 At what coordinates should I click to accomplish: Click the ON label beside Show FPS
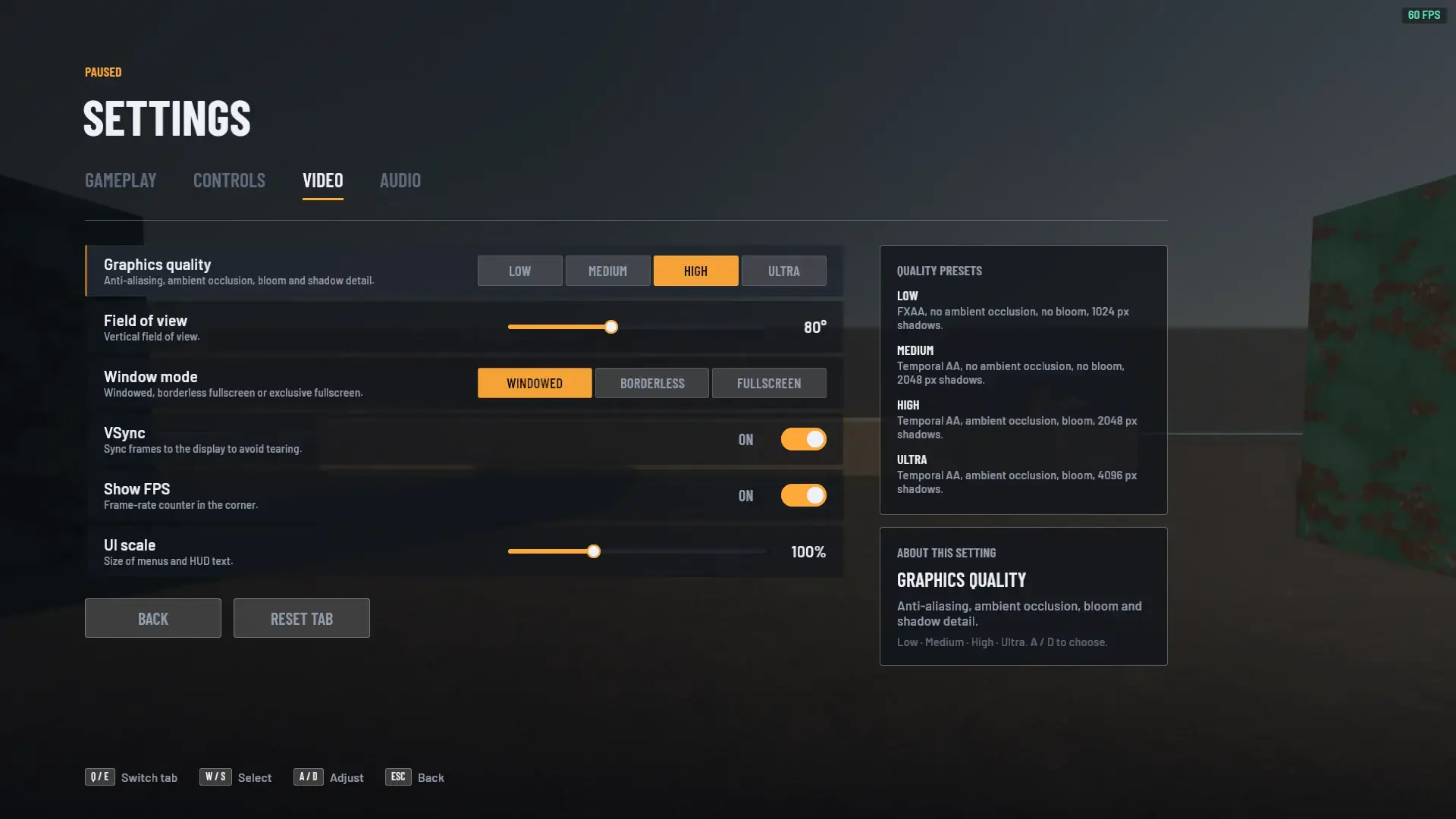click(x=746, y=495)
